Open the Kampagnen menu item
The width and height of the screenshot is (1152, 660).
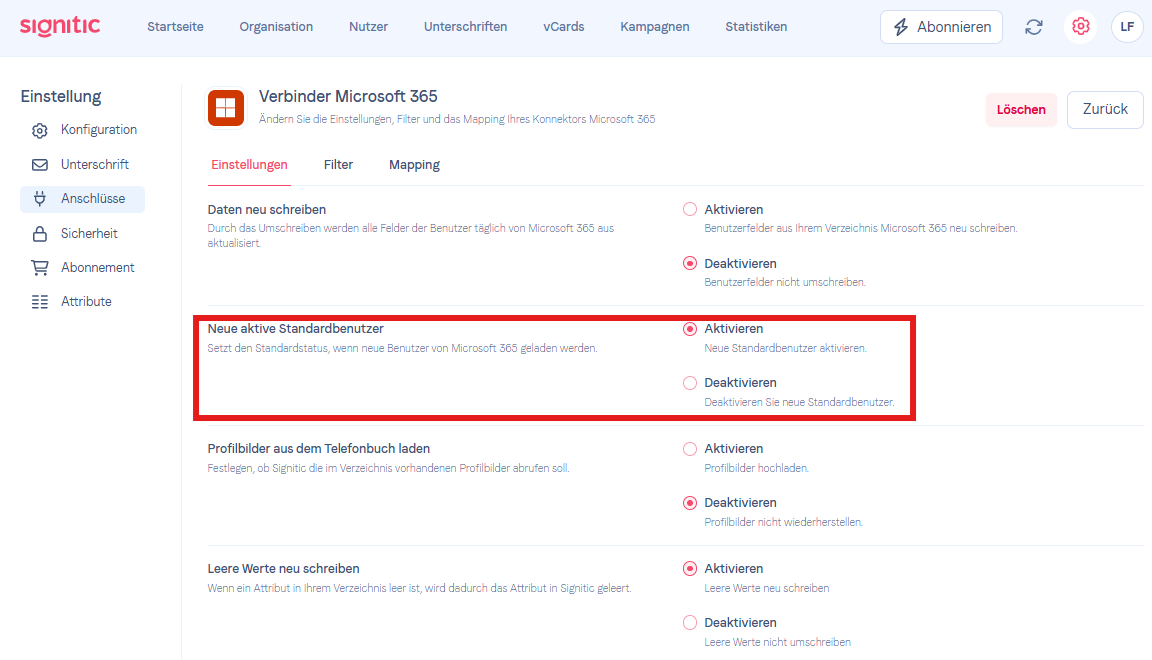click(x=655, y=26)
